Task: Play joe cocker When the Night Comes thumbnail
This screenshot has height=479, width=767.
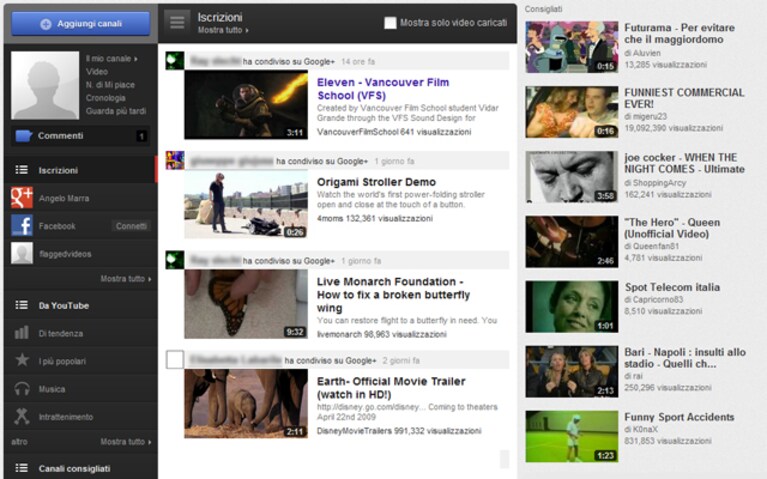Action: 571,177
